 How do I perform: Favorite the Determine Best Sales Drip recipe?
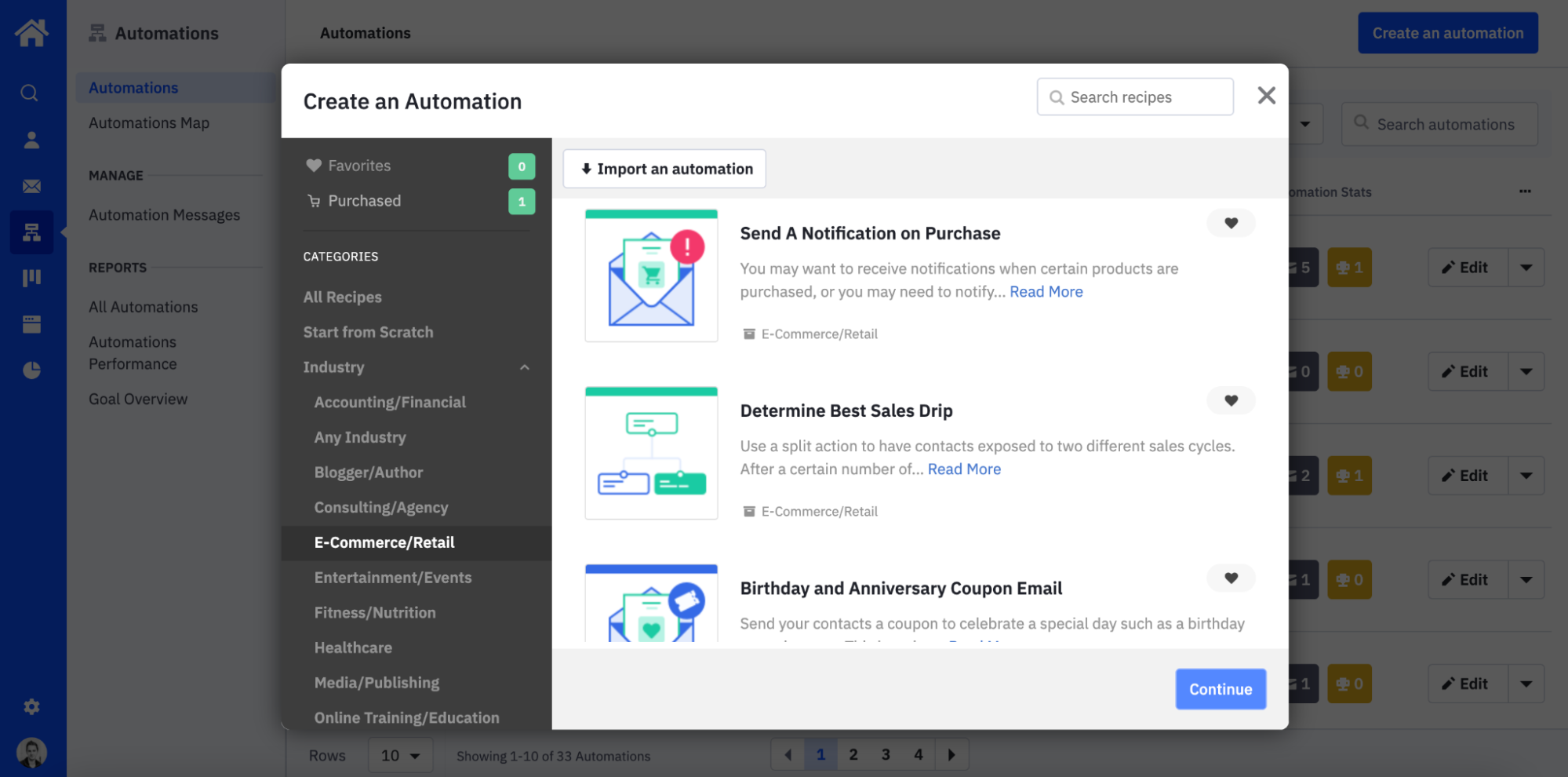1231,400
